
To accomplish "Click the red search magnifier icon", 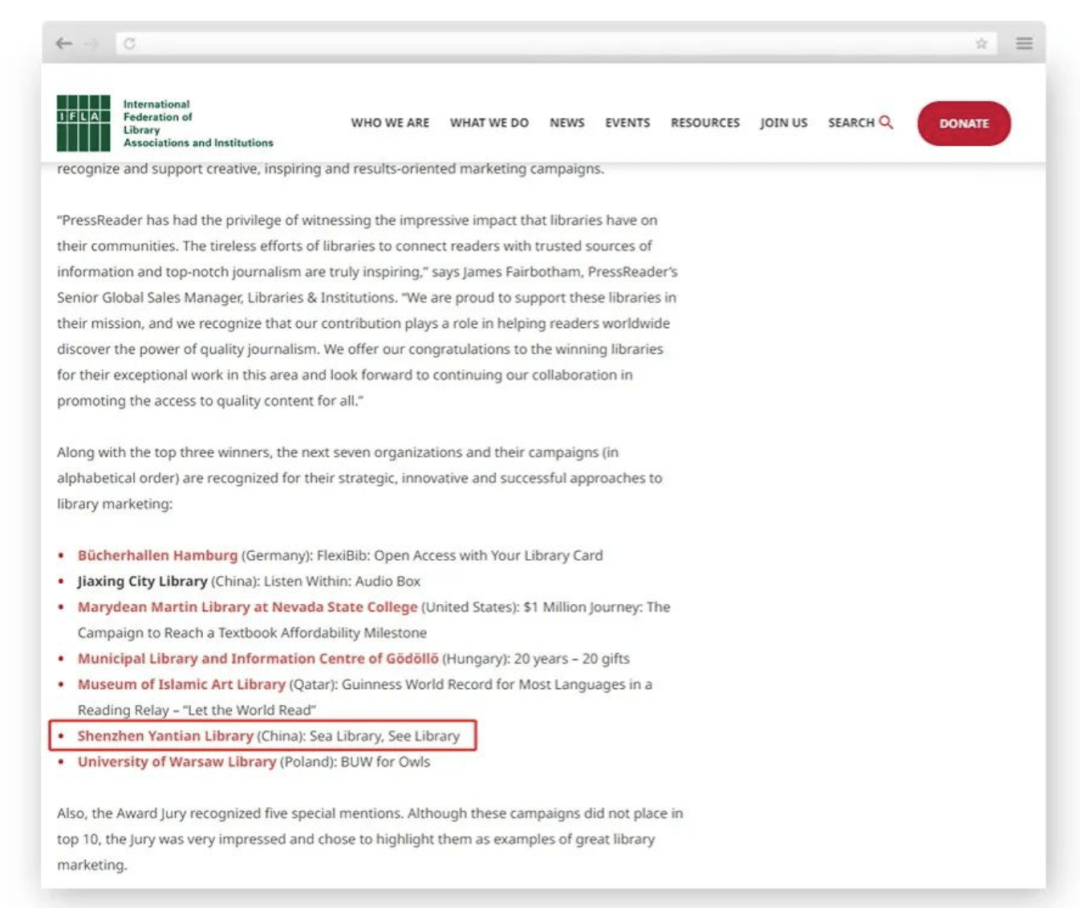I will point(886,122).
